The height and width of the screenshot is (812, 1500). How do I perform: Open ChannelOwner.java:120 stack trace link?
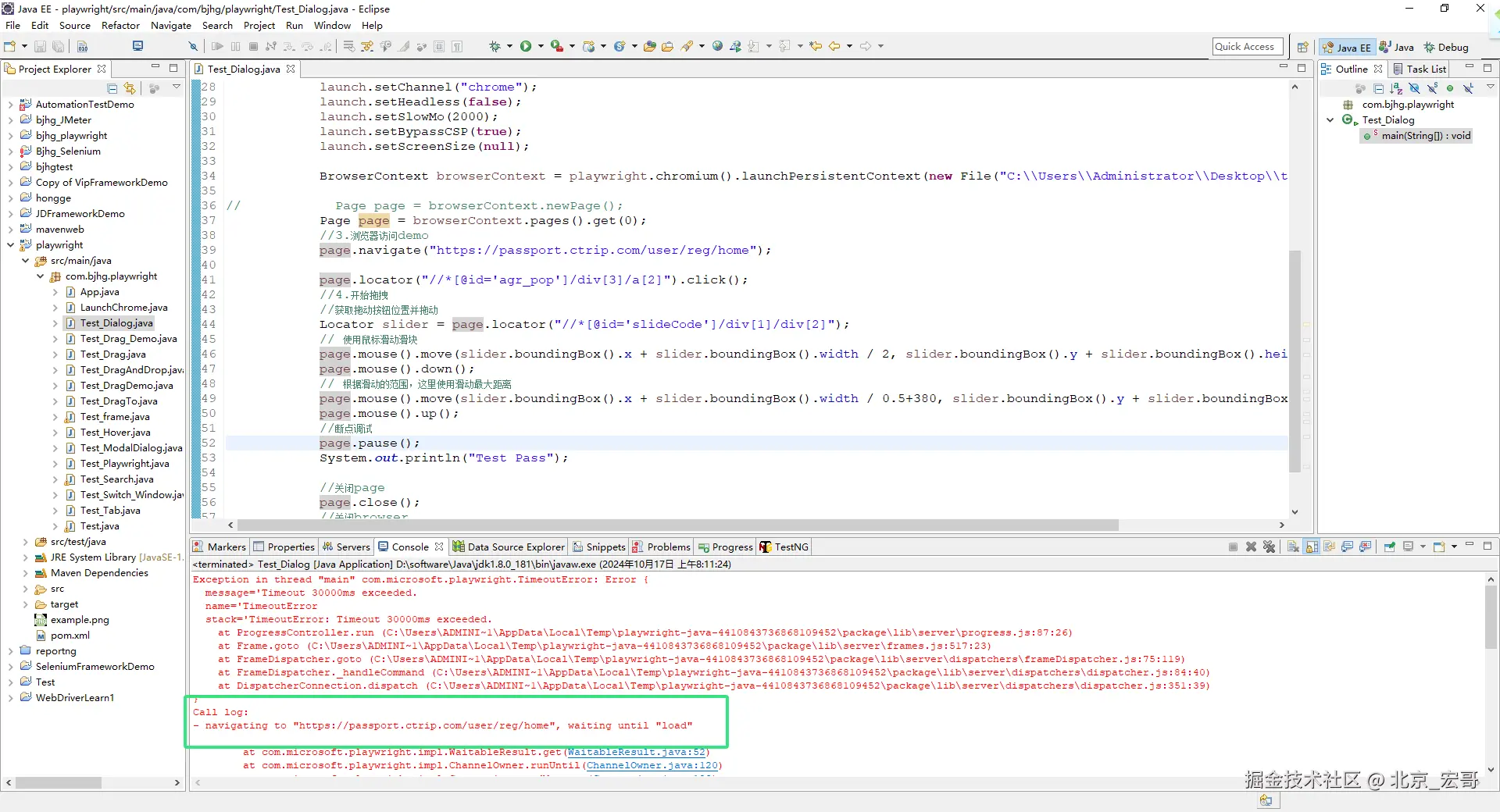[x=652, y=766]
